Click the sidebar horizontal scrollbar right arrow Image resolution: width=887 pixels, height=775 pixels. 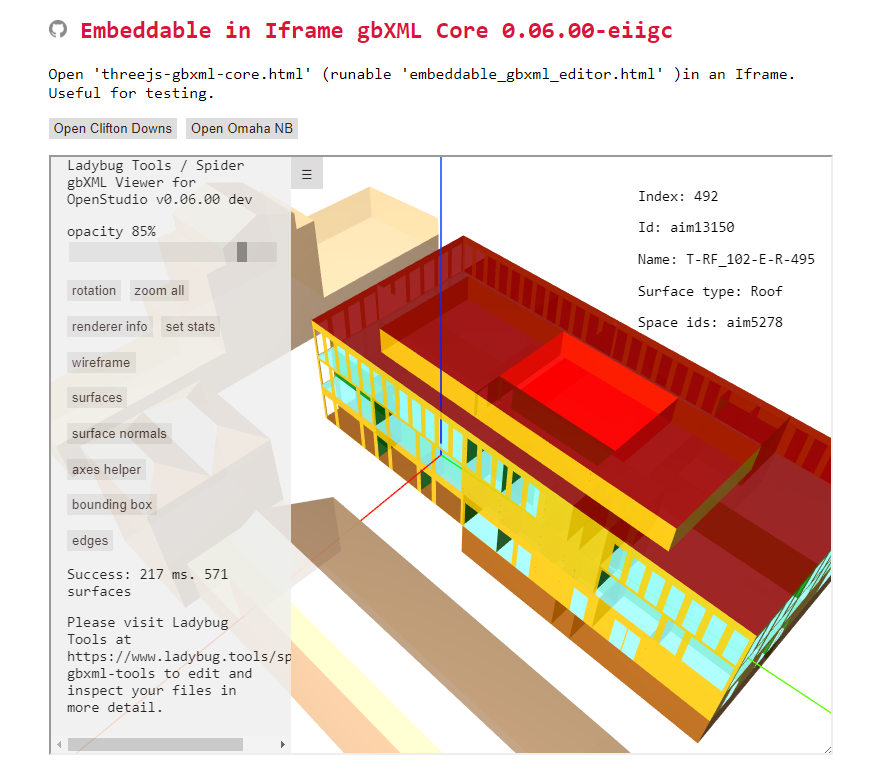click(282, 744)
